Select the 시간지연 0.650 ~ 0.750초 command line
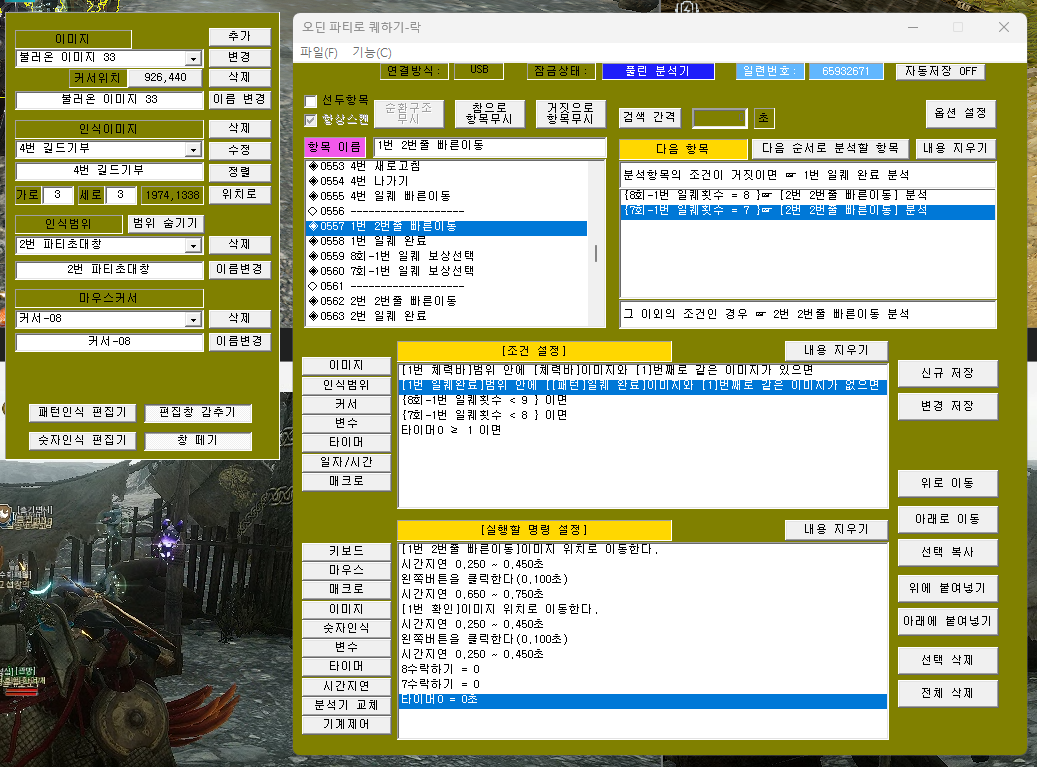Image resolution: width=1037 pixels, height=767 pixels. tap(472, 592)
